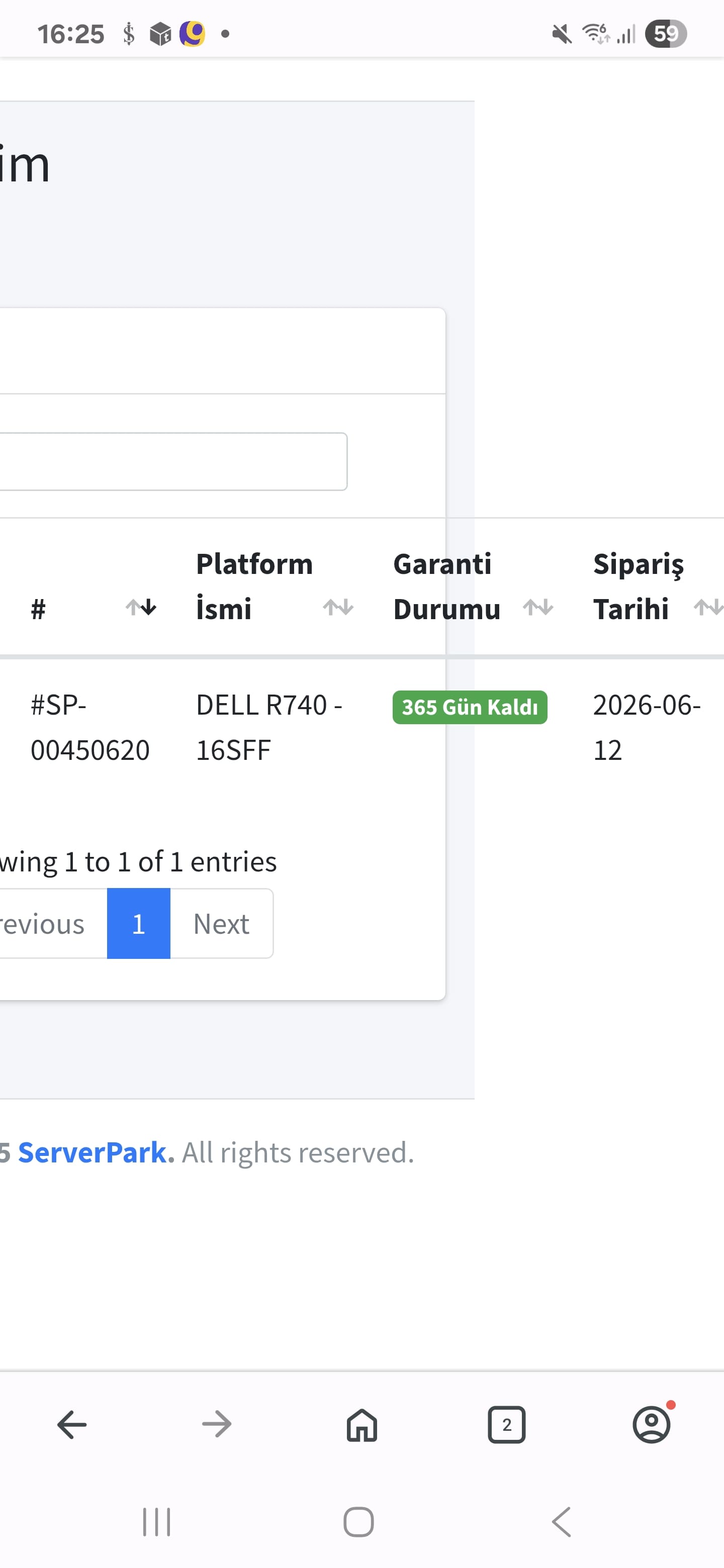Click the 365 Gün Kaldı badge
Screen dimensions: 724x1568
click(470, 707)
